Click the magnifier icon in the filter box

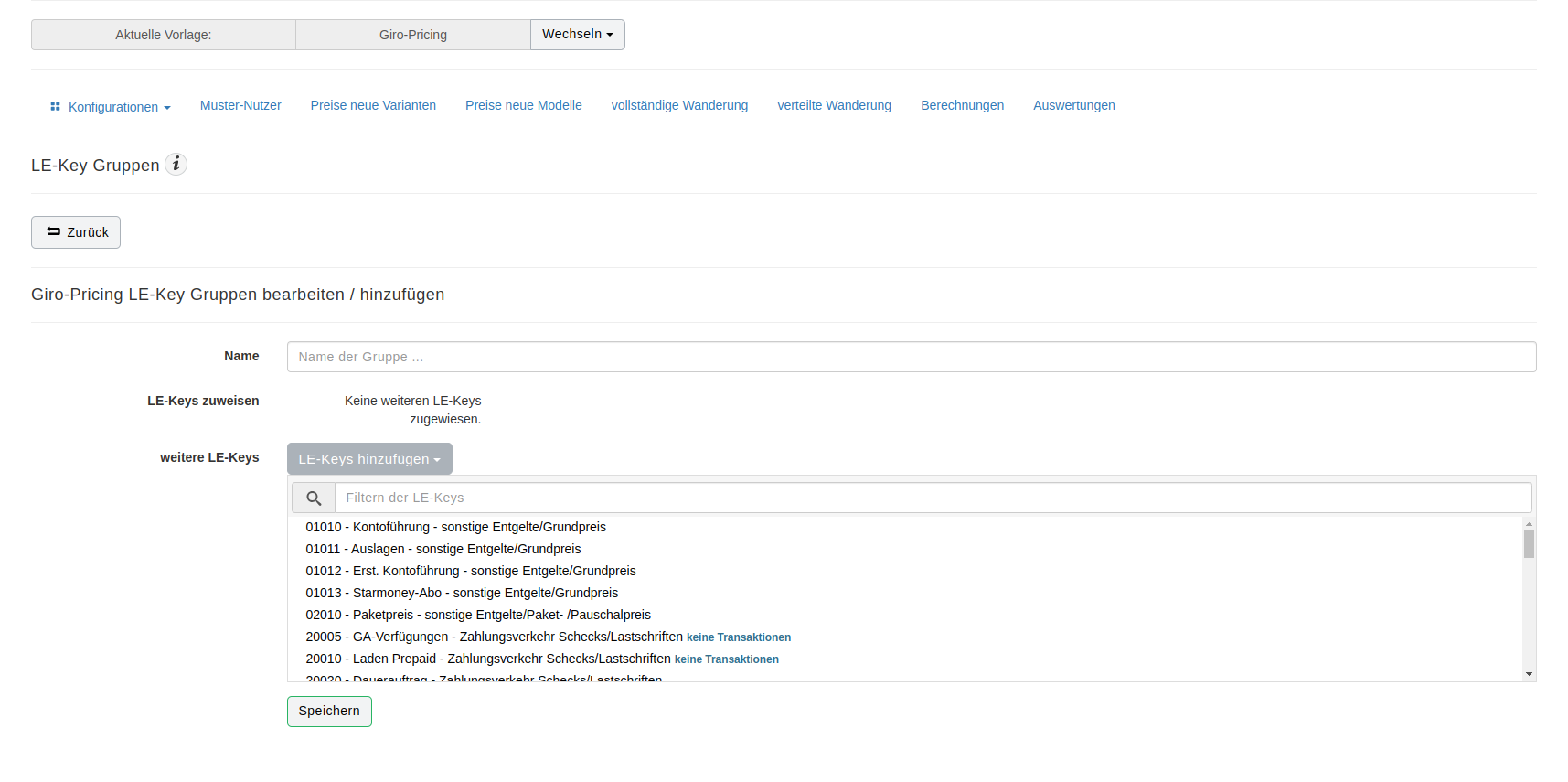[314, 498]
